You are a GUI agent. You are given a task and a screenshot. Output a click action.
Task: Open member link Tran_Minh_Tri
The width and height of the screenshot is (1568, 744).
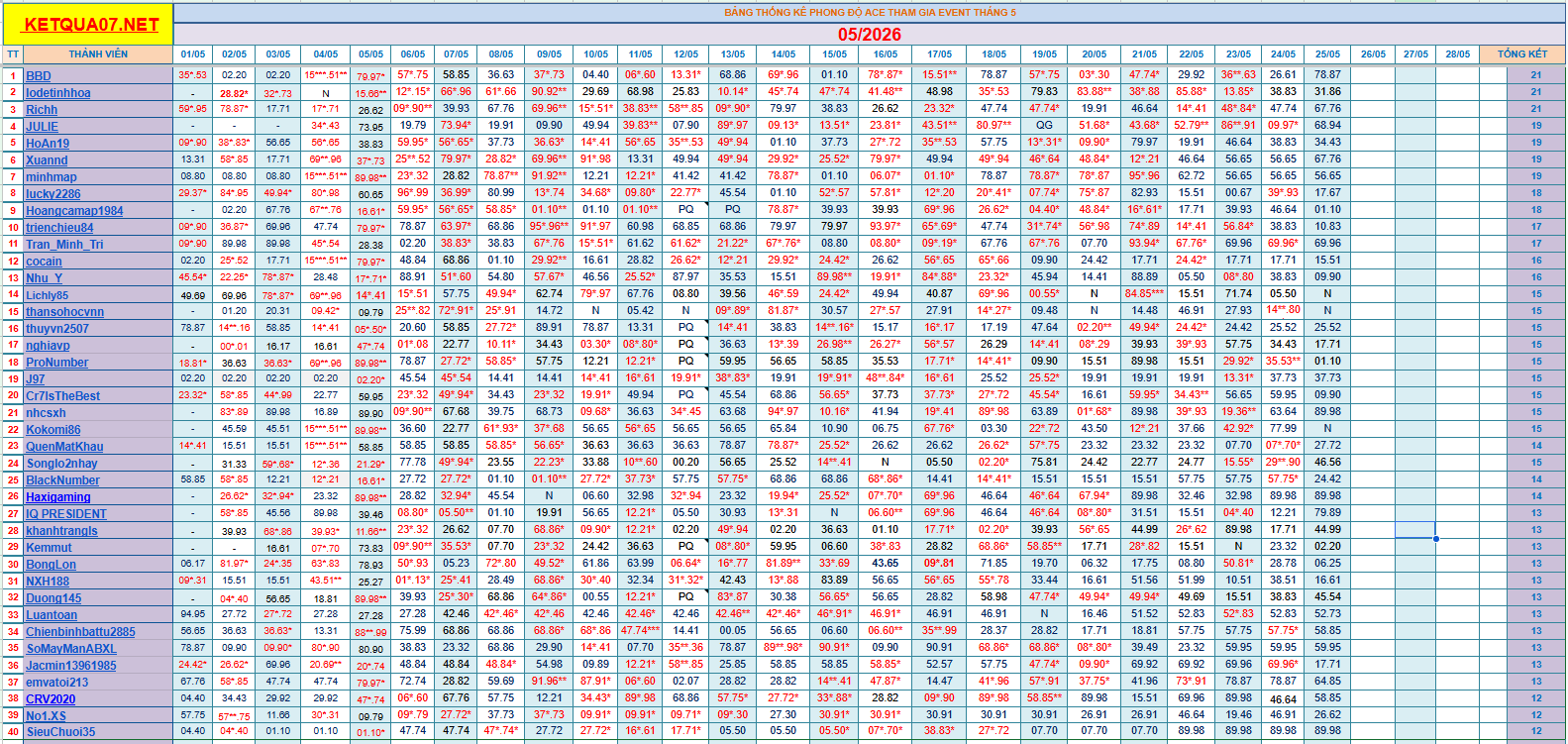(64, 245)
